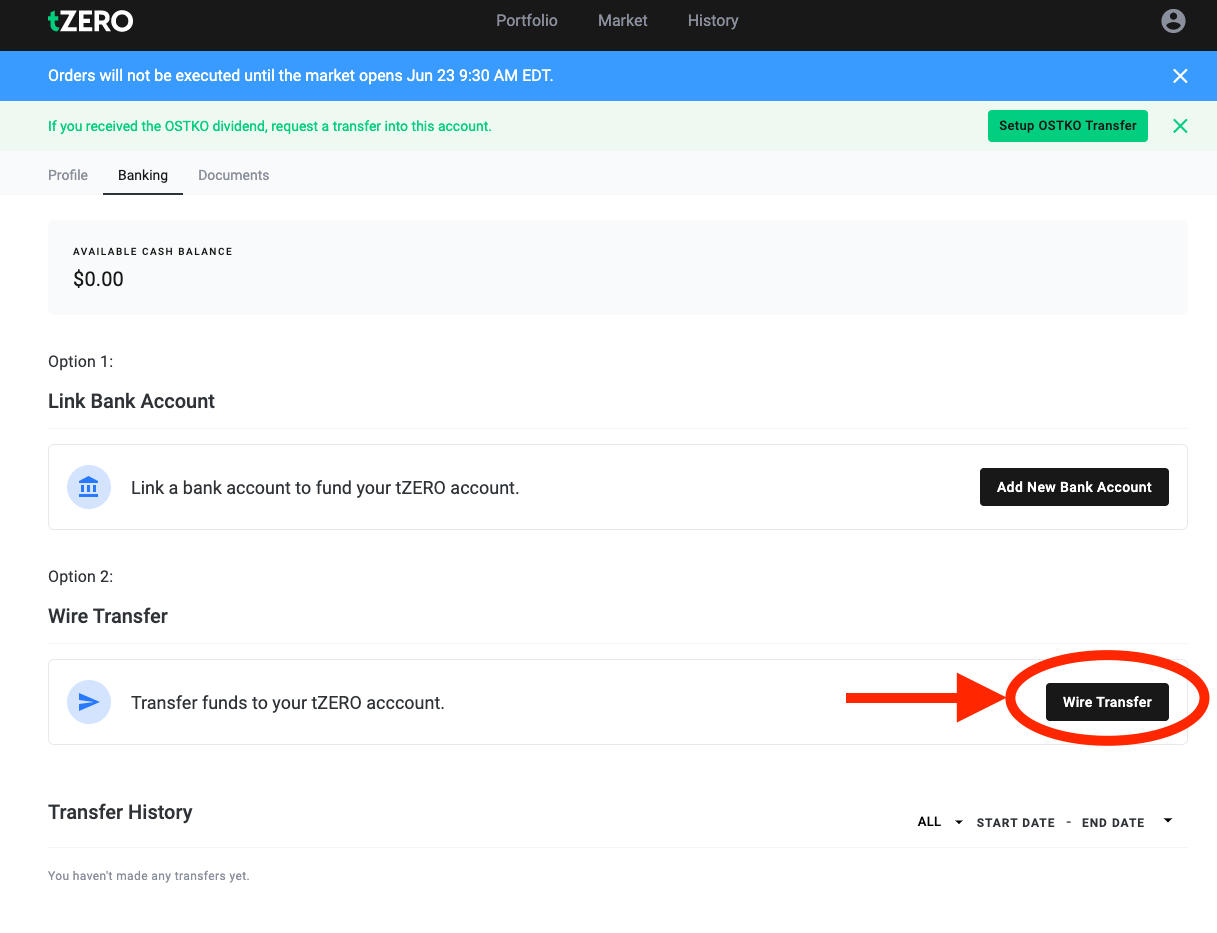1217x933 pixels.
Task: Open the user account avatar menu
Action: point(1173,20)
